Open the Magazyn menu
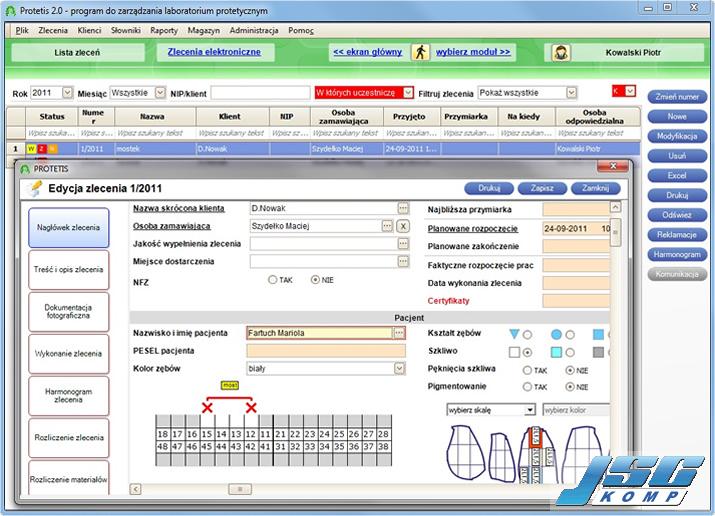Screen dimensions: 715x516 click(x=203, y=31)
